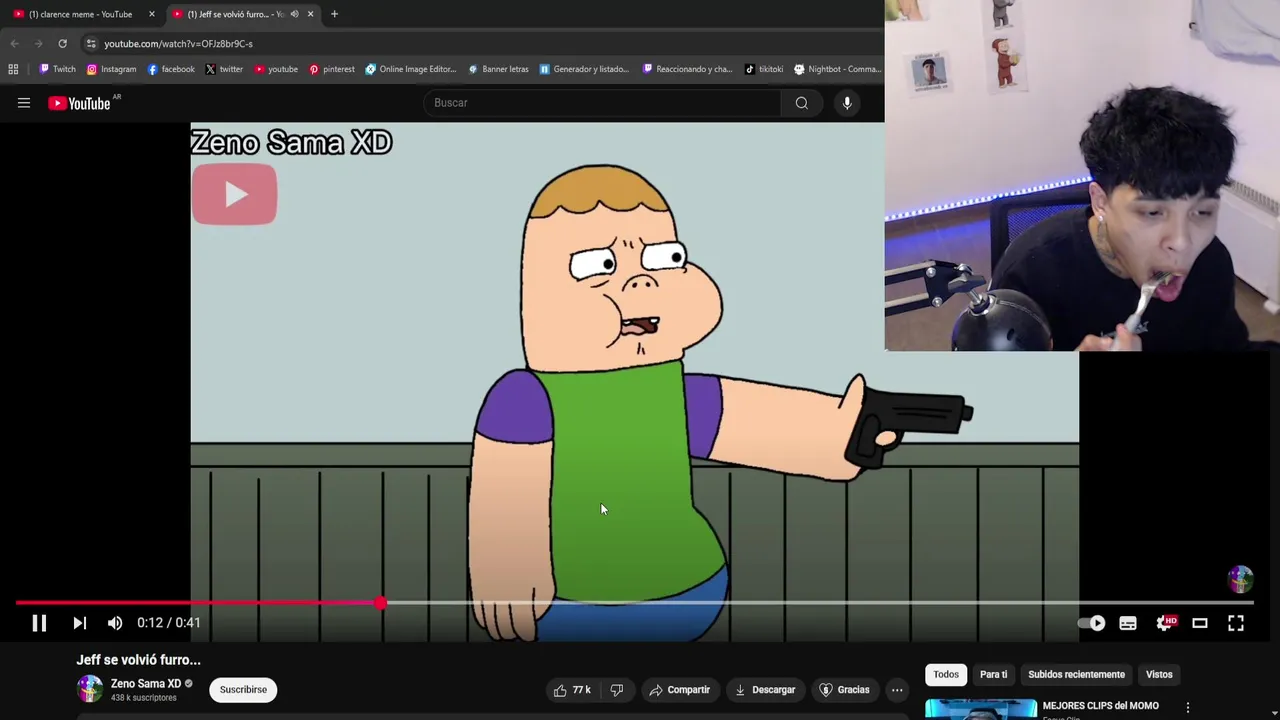Mute the tab audio speaker icon

tap(294, 14)
